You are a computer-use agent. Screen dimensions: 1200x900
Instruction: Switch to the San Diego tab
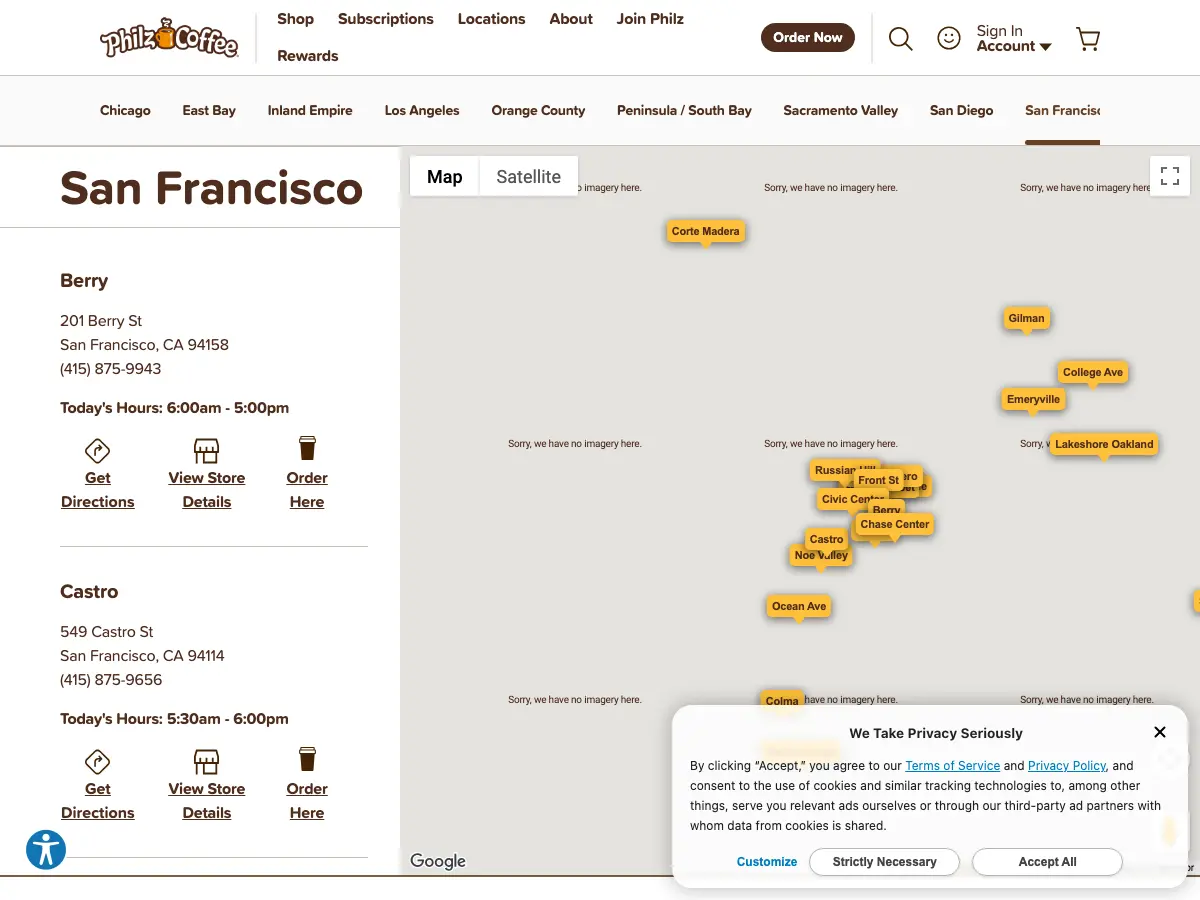click(962, 111)
